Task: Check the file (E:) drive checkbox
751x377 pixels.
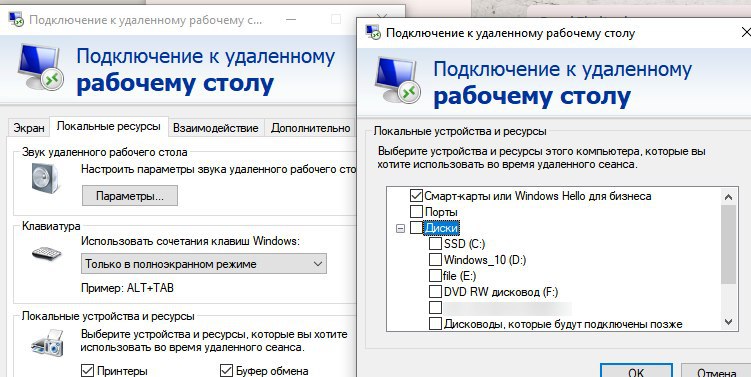Action: (435, 275)
